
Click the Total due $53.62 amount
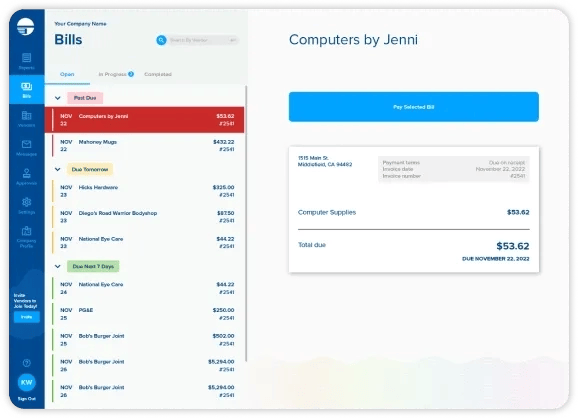coord(513,246)
